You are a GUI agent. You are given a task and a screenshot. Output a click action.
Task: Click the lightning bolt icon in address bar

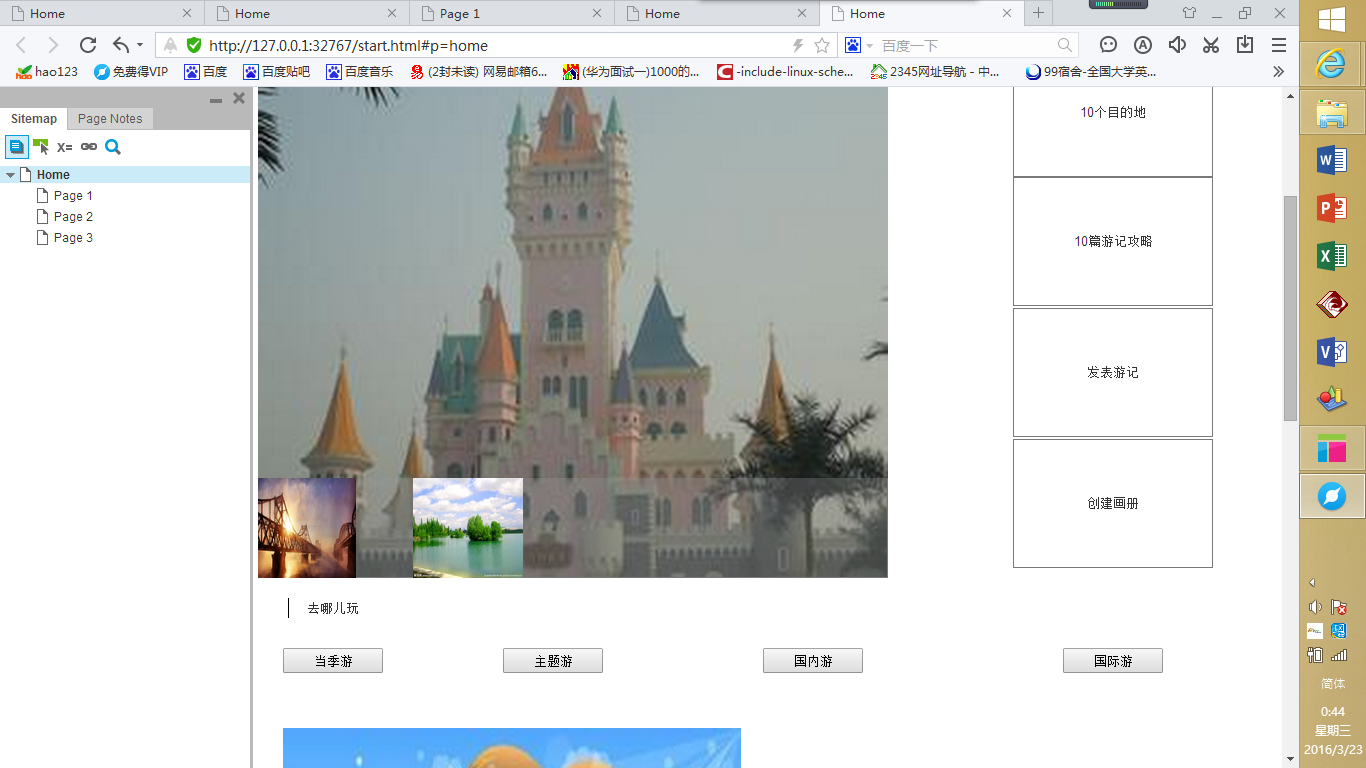798,45
